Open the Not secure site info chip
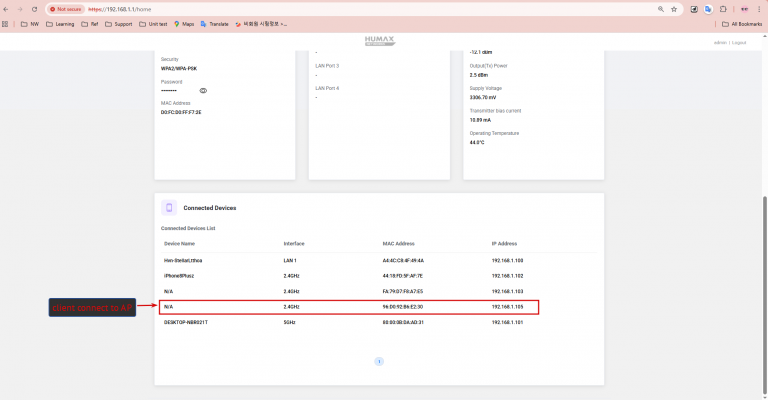This screenshot has height=400, width=768. [x=66, y=9]
